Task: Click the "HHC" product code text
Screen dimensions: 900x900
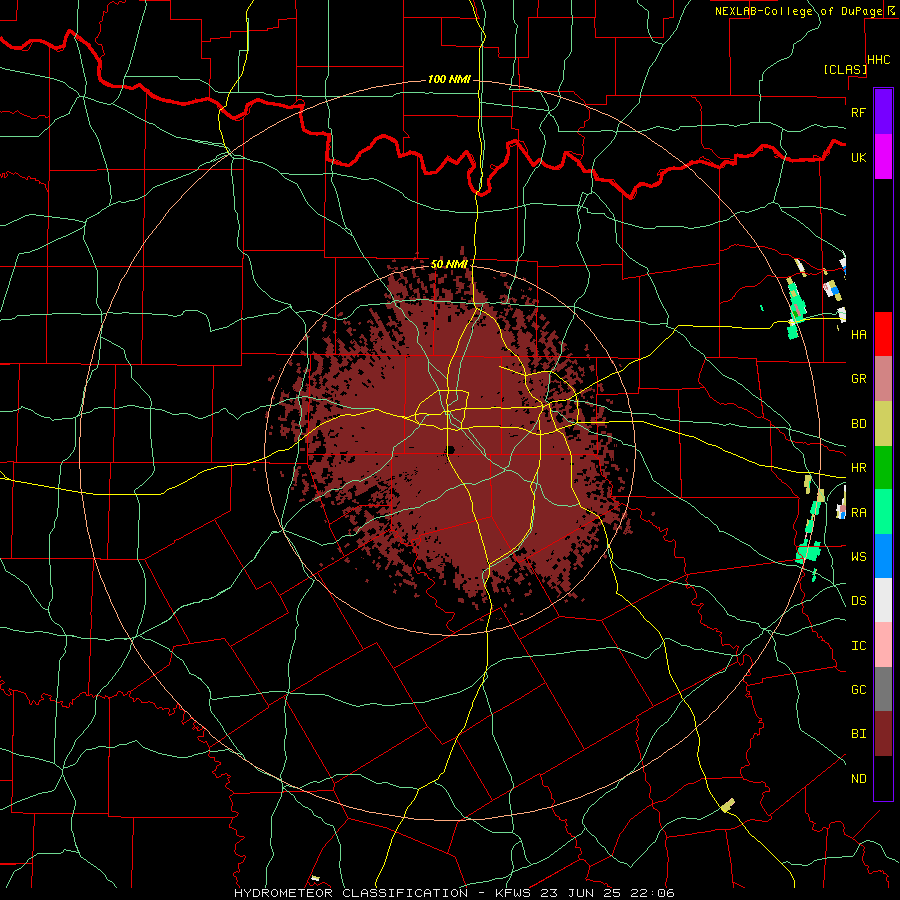Action: [x=878, y=60]
